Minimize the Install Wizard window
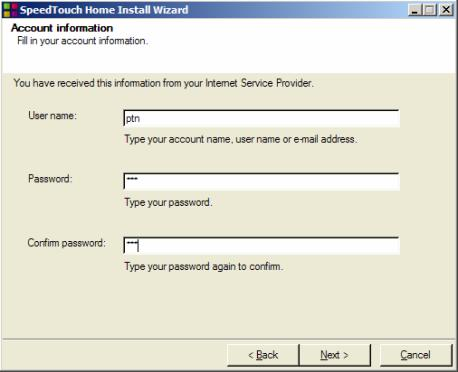 click(414, 10)
